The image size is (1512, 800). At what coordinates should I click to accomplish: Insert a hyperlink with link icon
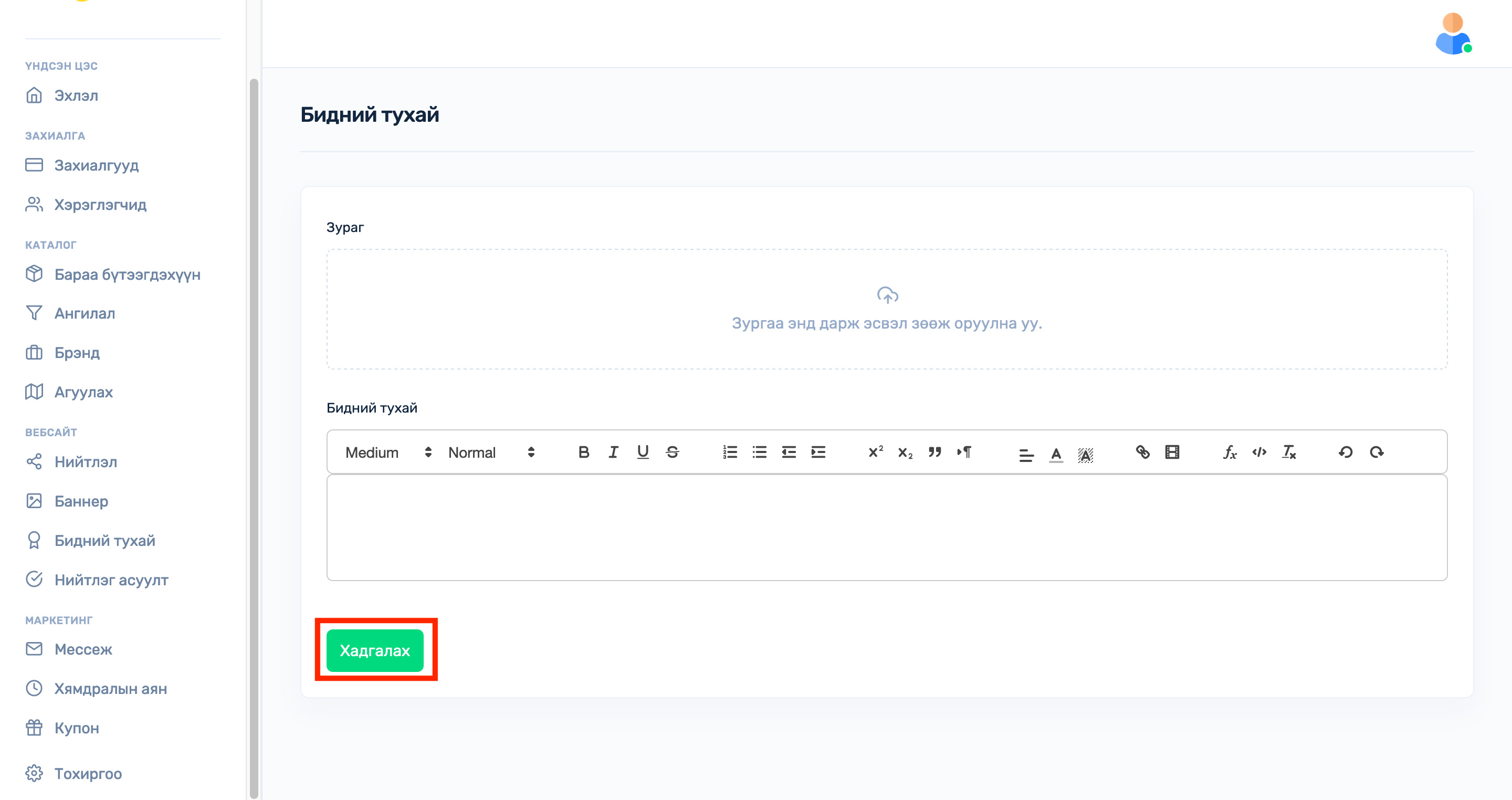pyautogui.click(x=1142, y=452)
